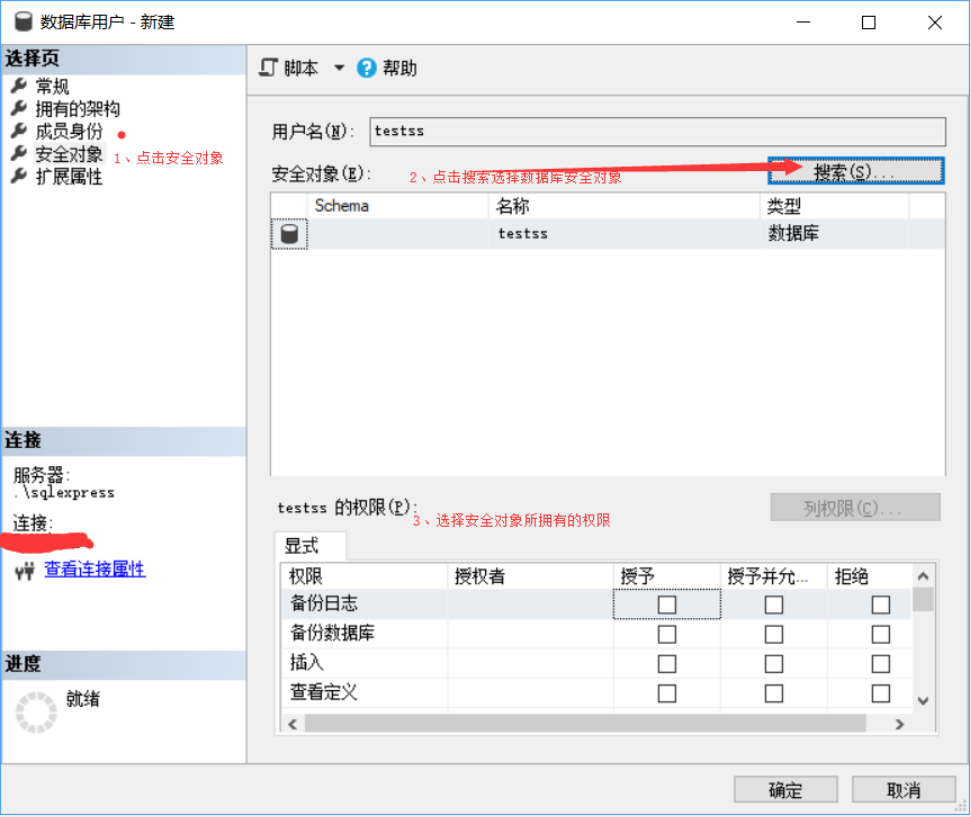
Task: Check 拒绝 for 插入
Action: click(881, 664)
